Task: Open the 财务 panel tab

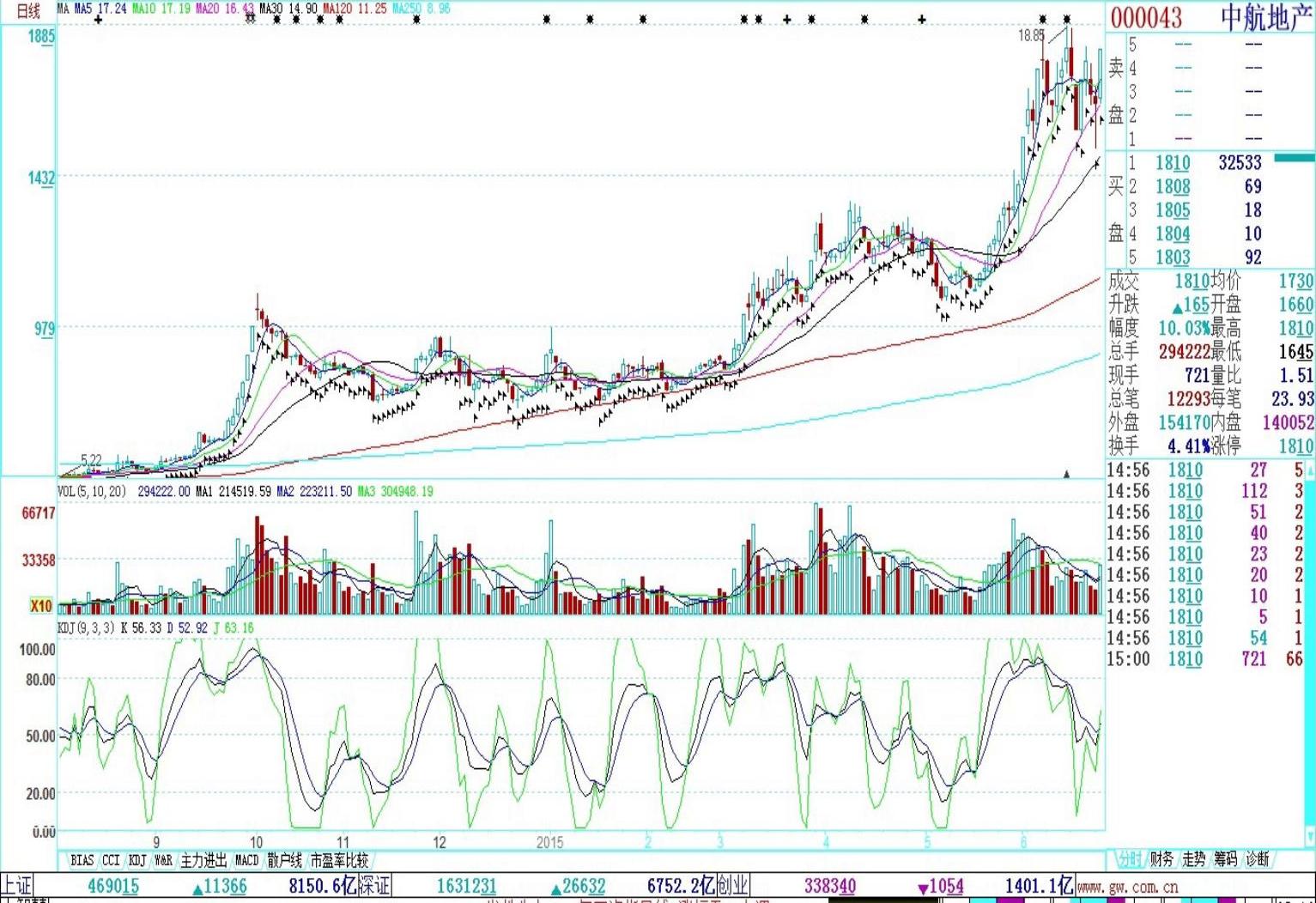Action: (x=1161, y=859)
